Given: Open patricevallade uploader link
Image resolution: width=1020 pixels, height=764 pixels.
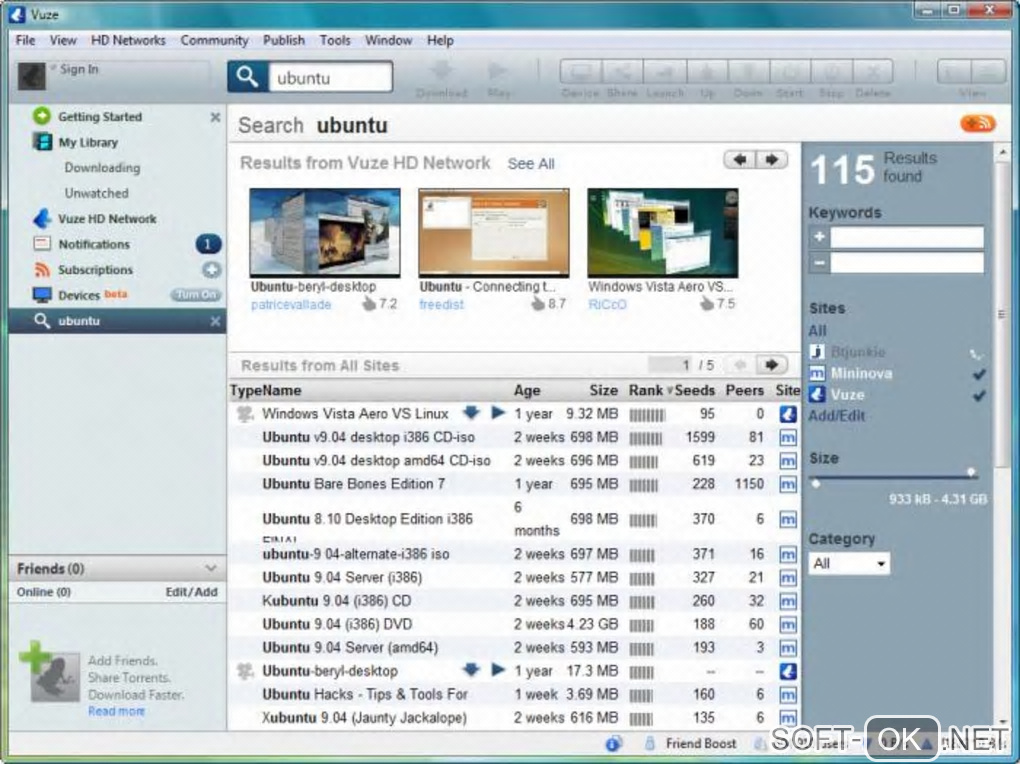Looking at the screenshot, I should click(291, 305).
